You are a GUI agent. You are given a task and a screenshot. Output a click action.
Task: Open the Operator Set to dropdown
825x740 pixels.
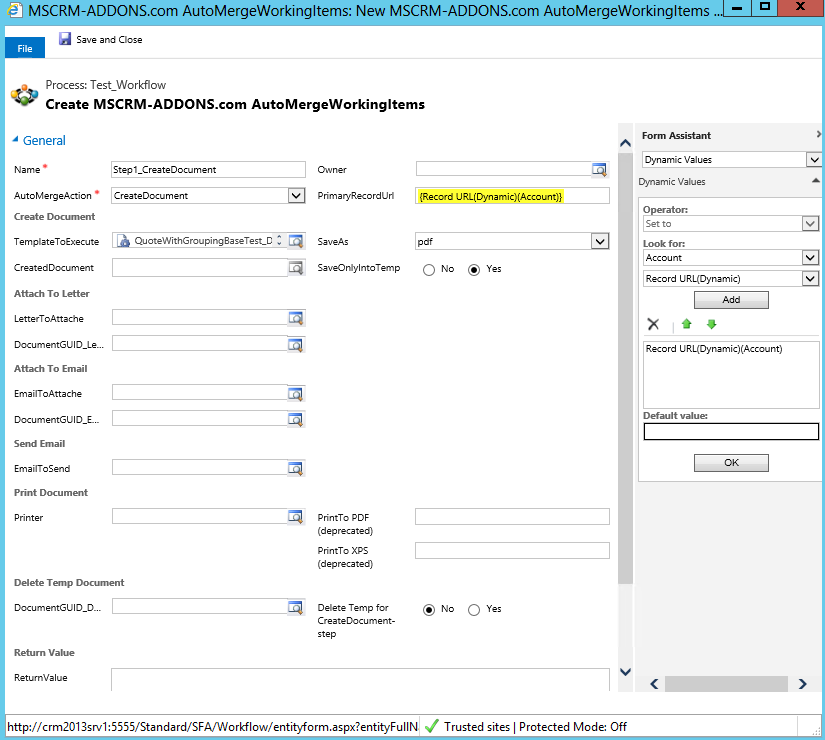810,224
